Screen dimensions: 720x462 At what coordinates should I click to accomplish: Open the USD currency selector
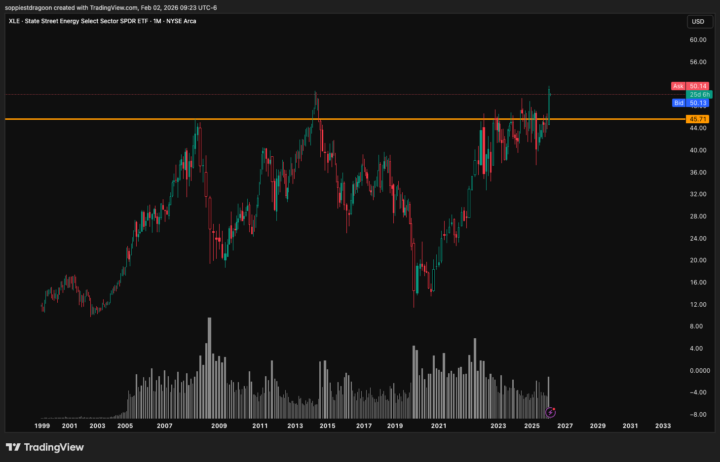(x=698, y=22)
